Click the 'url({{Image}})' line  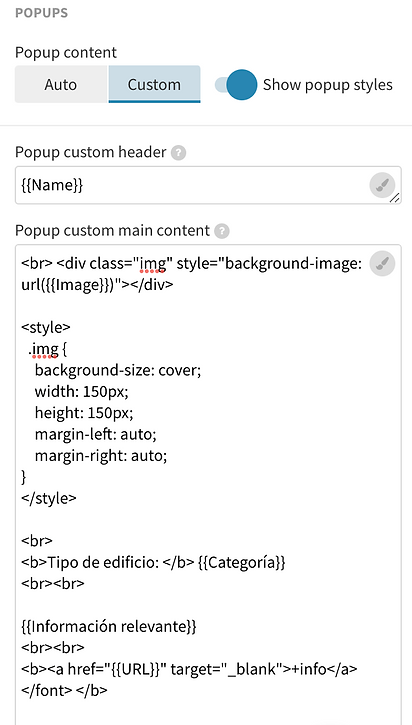click(x=97, y=285)
